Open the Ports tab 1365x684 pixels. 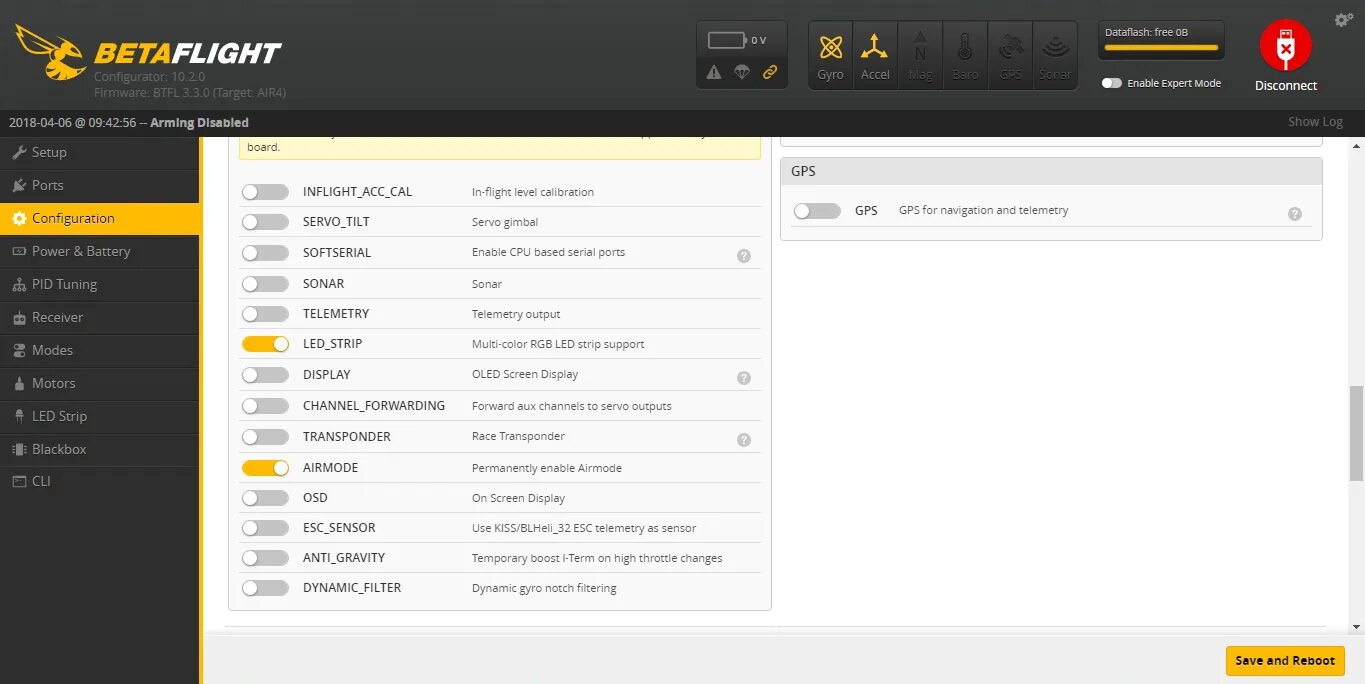(100, 186)
